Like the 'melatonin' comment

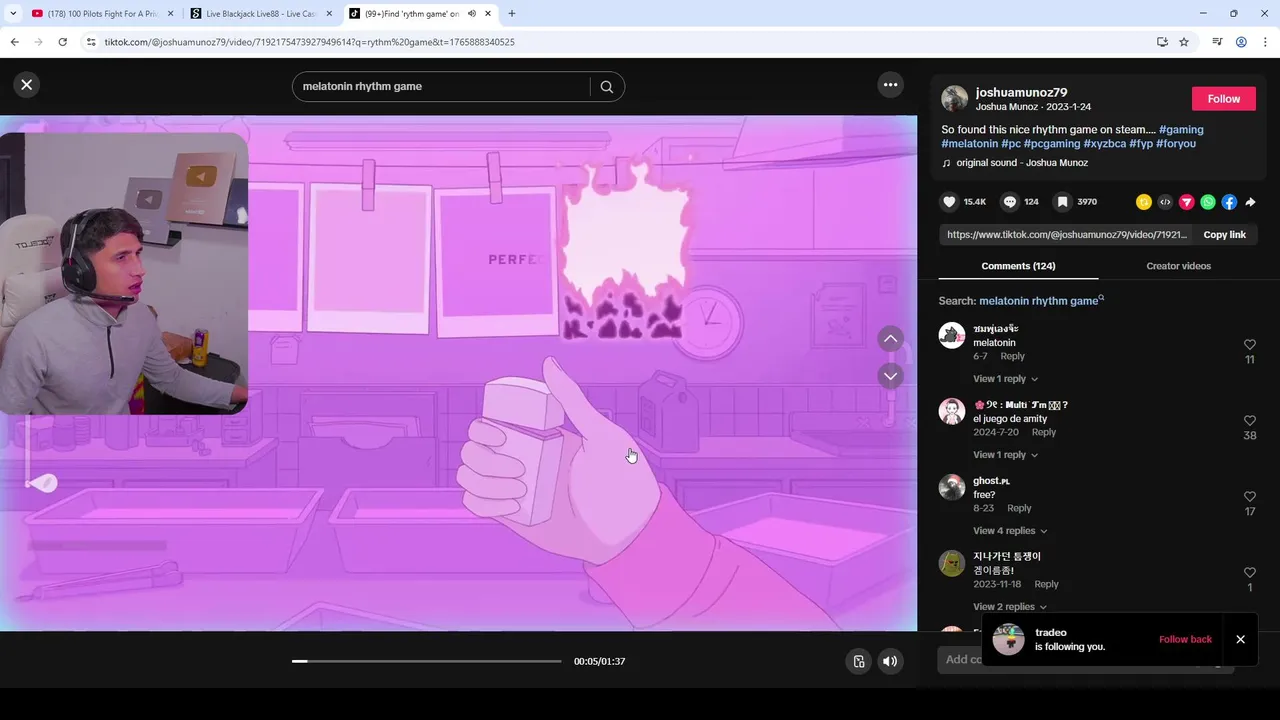1250,344
